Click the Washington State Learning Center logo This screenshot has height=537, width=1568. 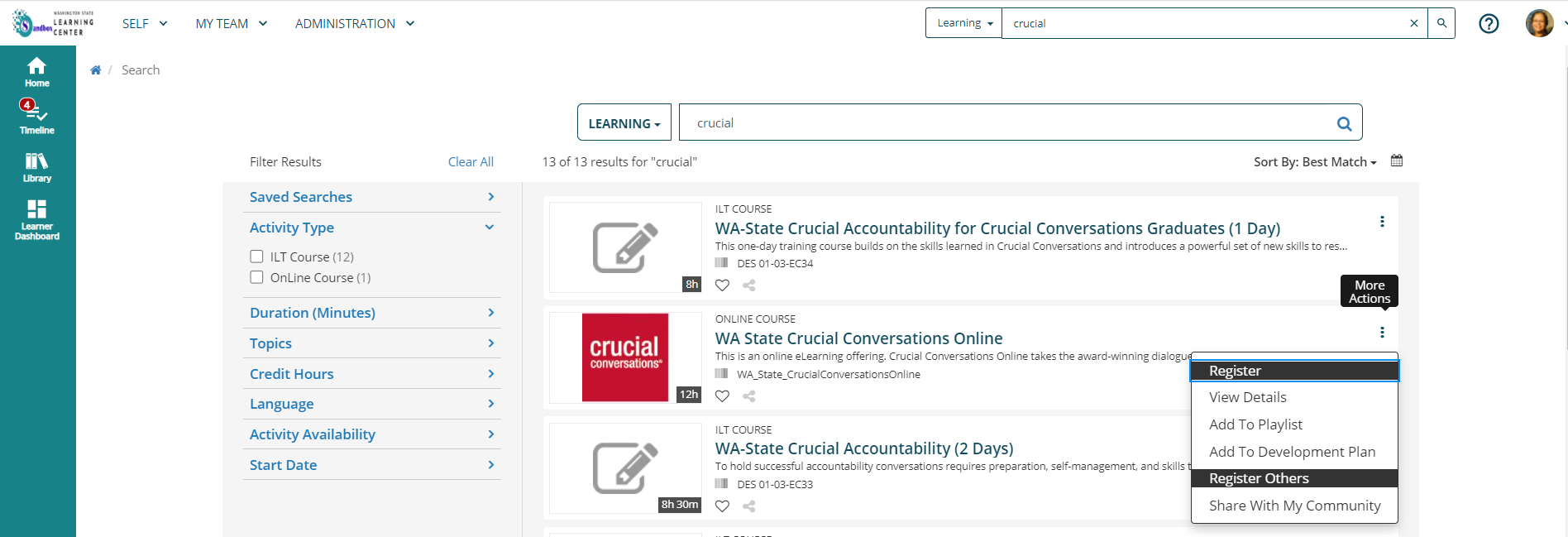[x=53, y=23]
